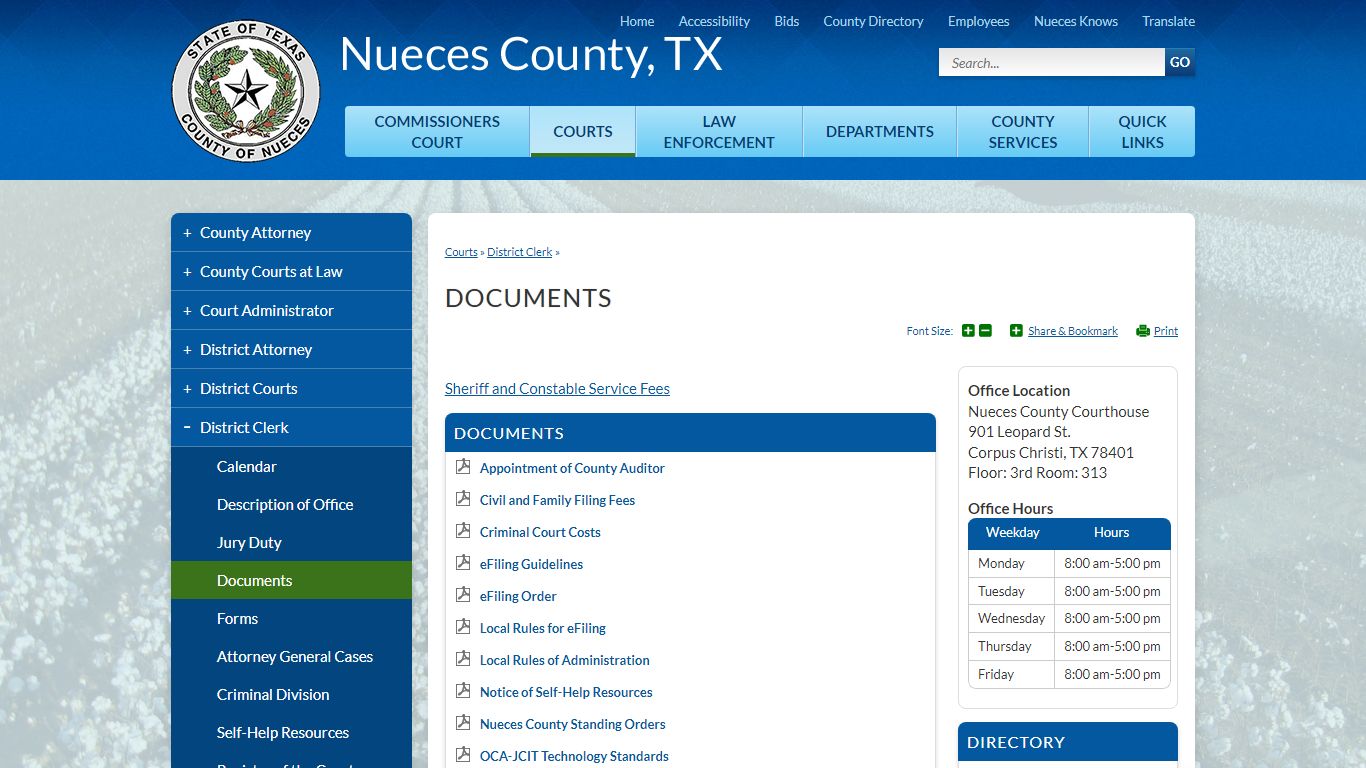This screenshot has height=768, width=1366.
Task: Click PDF icon beside OCA-JCIT Technology Standards
Action: click(x=463, y=755)
